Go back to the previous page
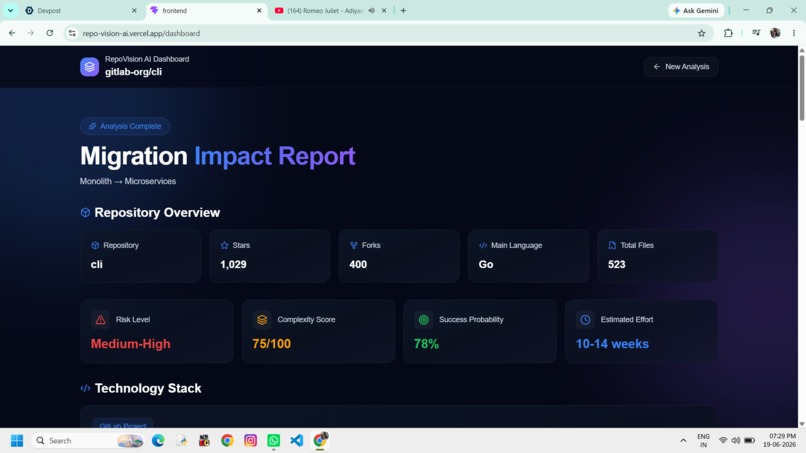 coord(12,33)
